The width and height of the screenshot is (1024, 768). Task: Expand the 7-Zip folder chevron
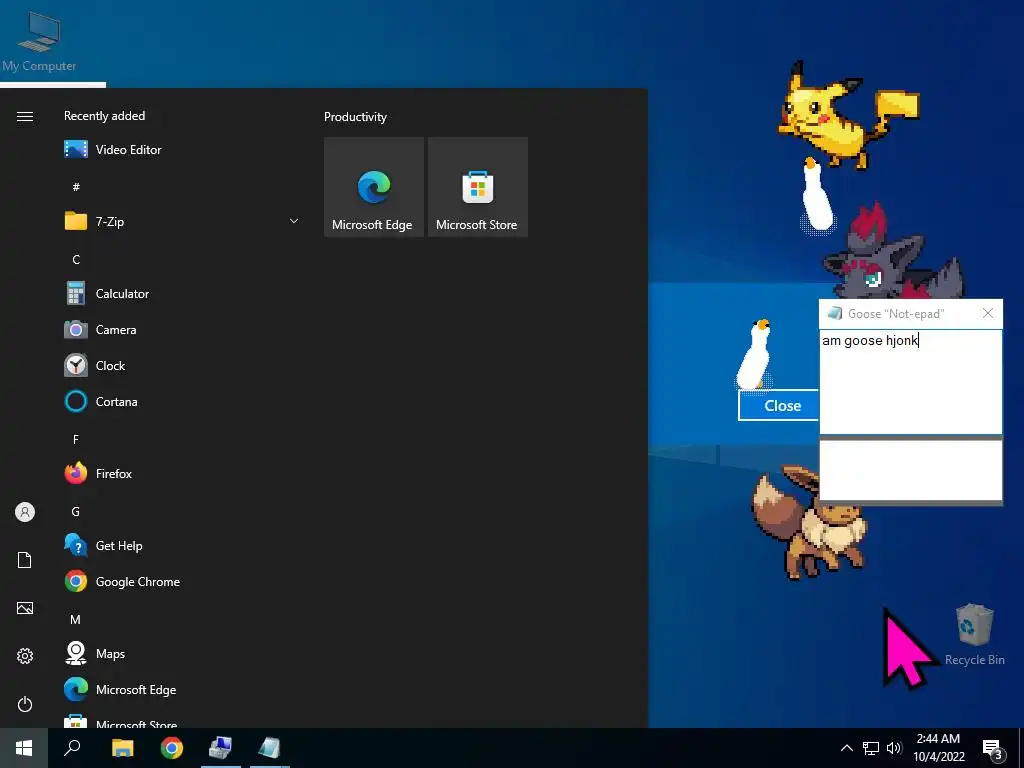[294, 221]
